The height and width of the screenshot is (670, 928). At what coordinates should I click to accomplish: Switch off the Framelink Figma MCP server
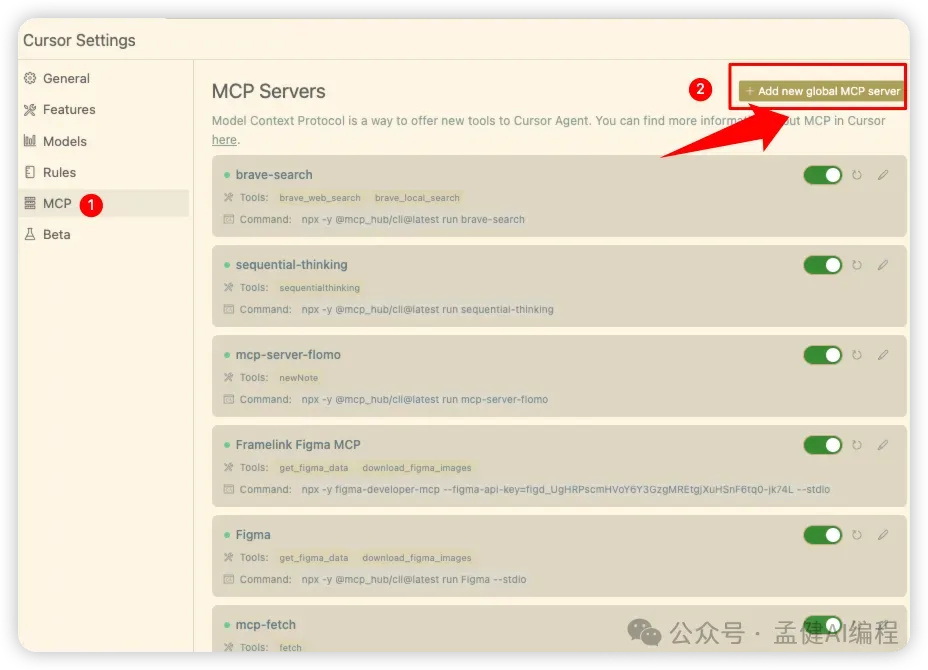pos(823,445)
